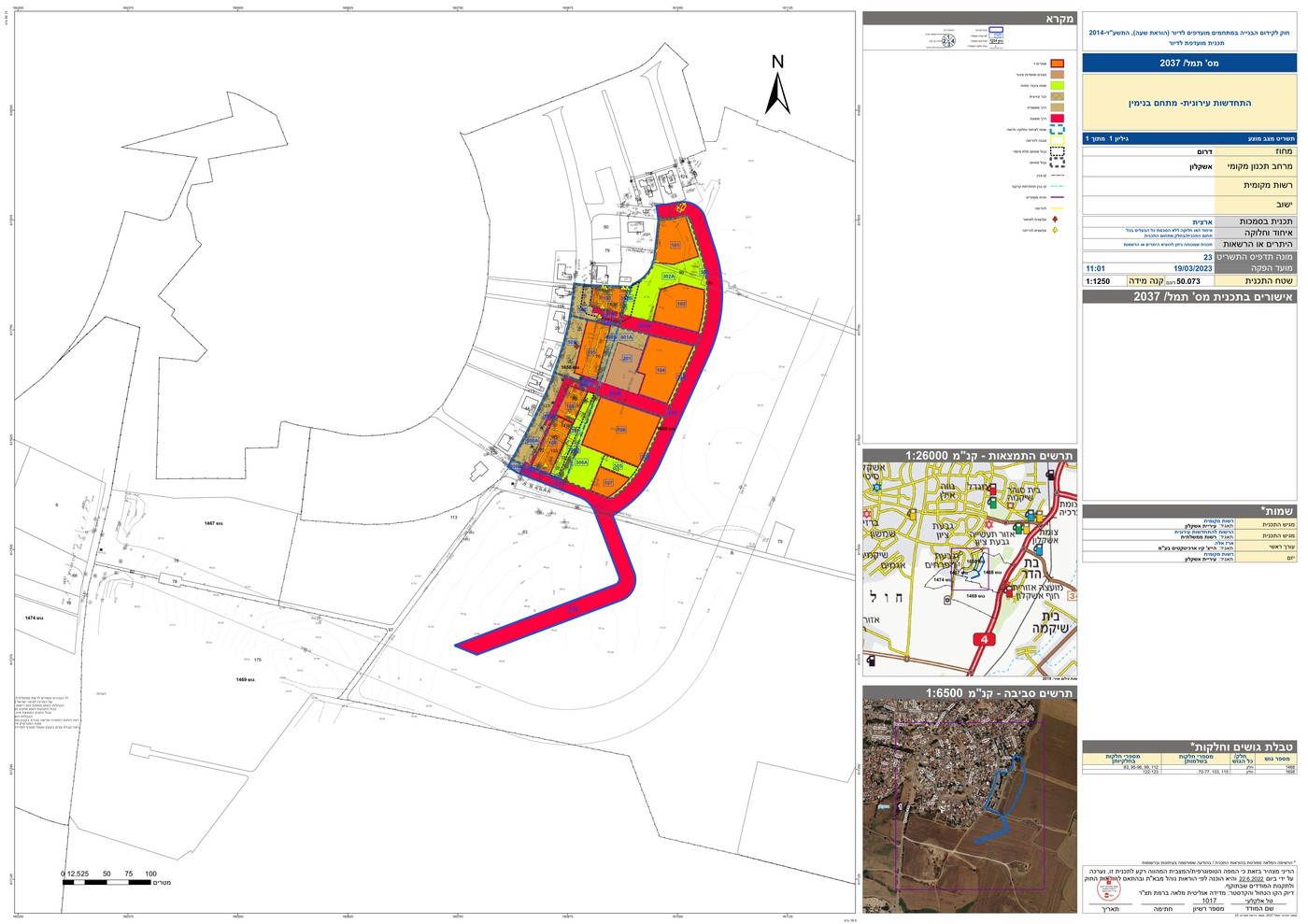Click plot label 102 on the map
The height and width of the screenshot is (924, 1308).
coord(681,304)
